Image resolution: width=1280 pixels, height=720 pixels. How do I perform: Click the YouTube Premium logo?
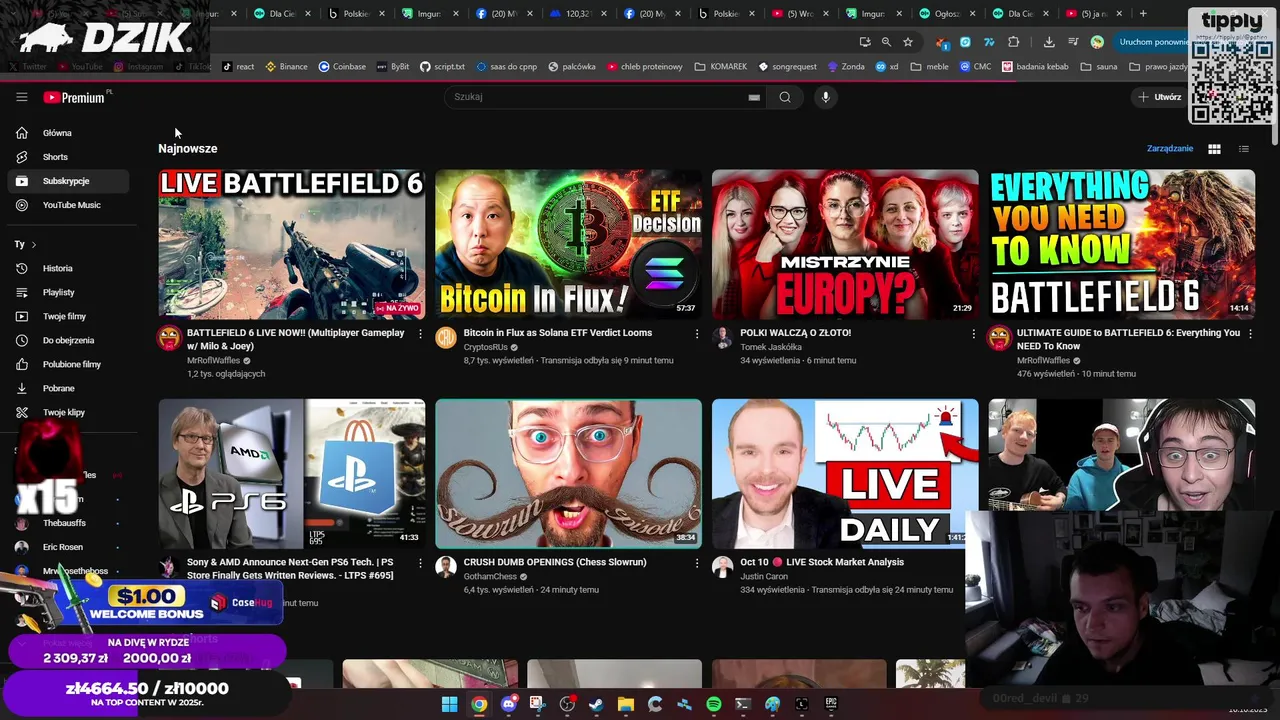tap(75, 97)
